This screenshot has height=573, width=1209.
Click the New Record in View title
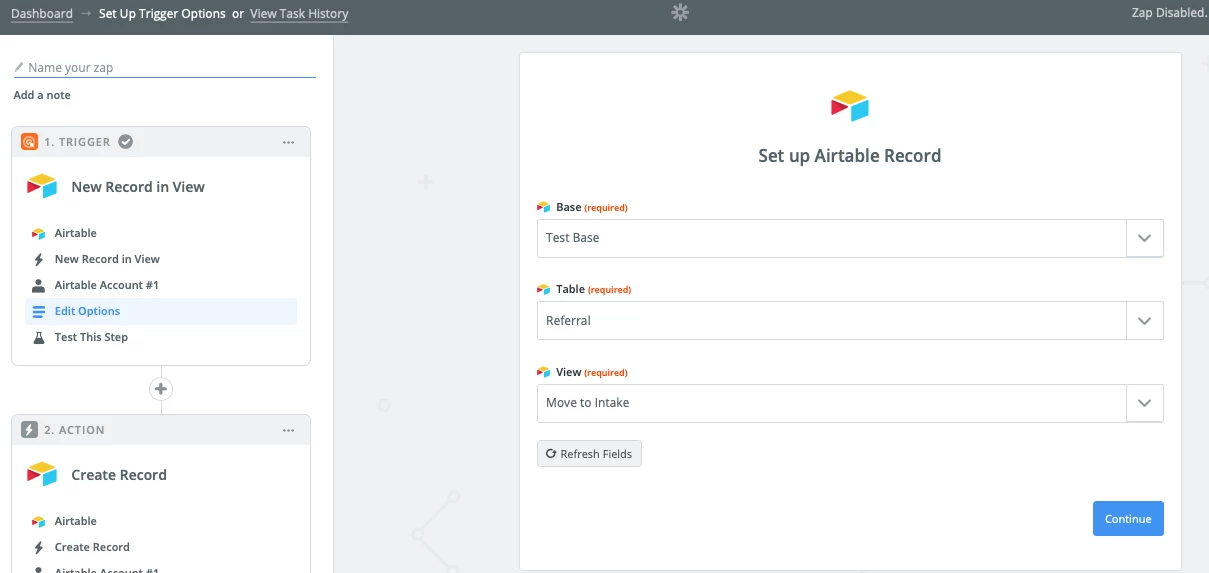[138, 187]
